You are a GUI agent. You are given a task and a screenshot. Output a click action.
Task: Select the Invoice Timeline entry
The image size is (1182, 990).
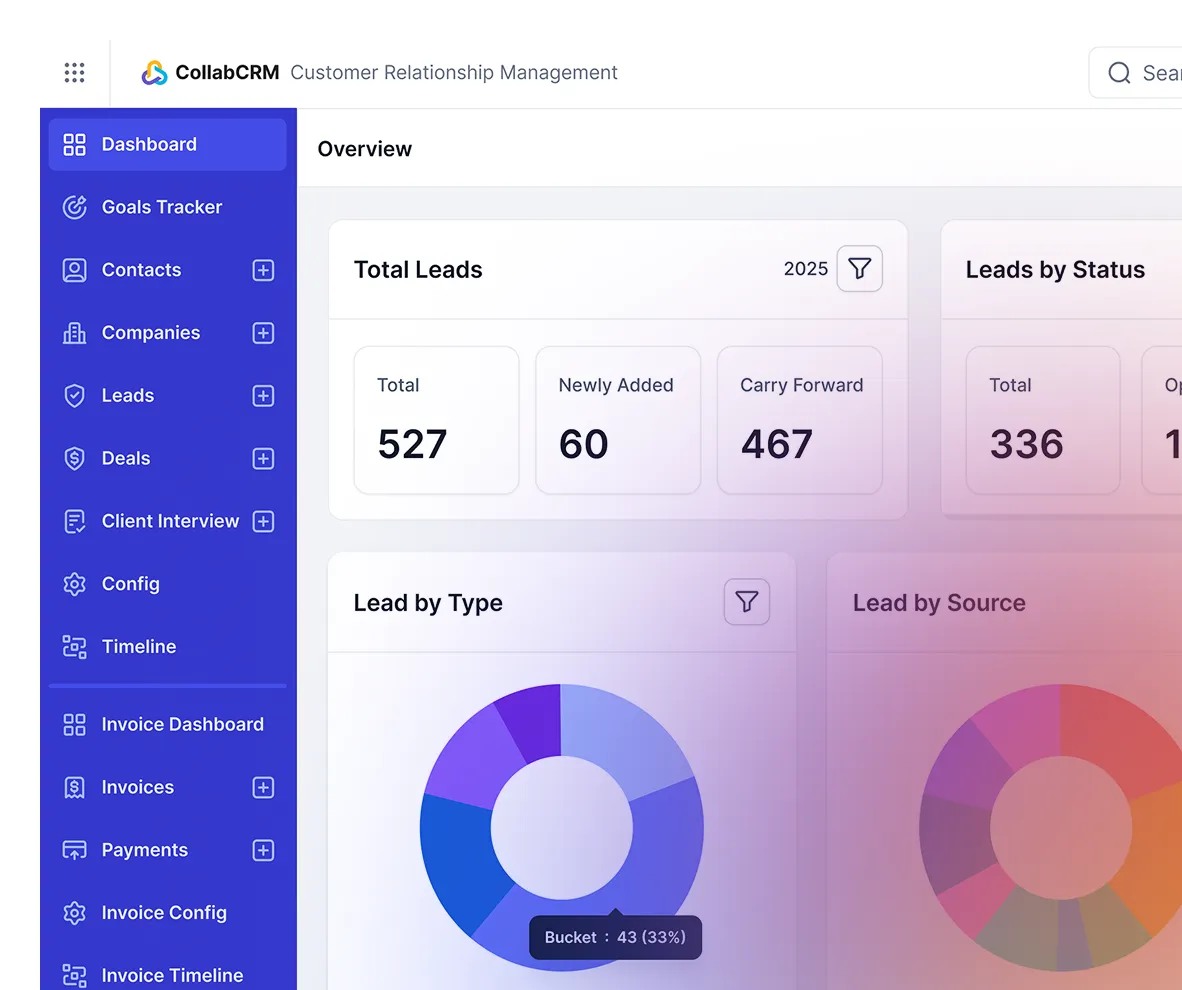tap(172, 975)
